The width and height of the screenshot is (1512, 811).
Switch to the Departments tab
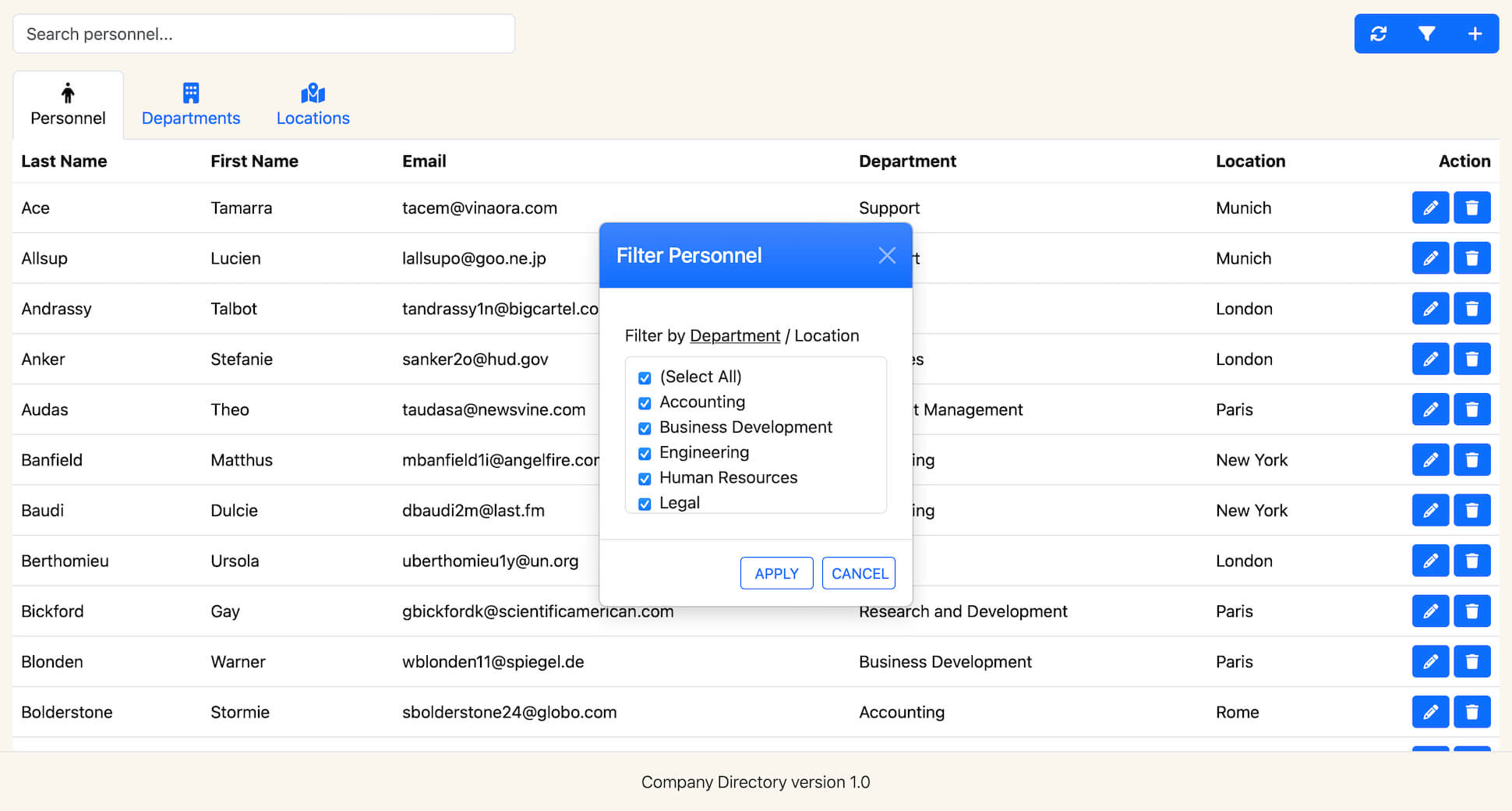(191, 105)
